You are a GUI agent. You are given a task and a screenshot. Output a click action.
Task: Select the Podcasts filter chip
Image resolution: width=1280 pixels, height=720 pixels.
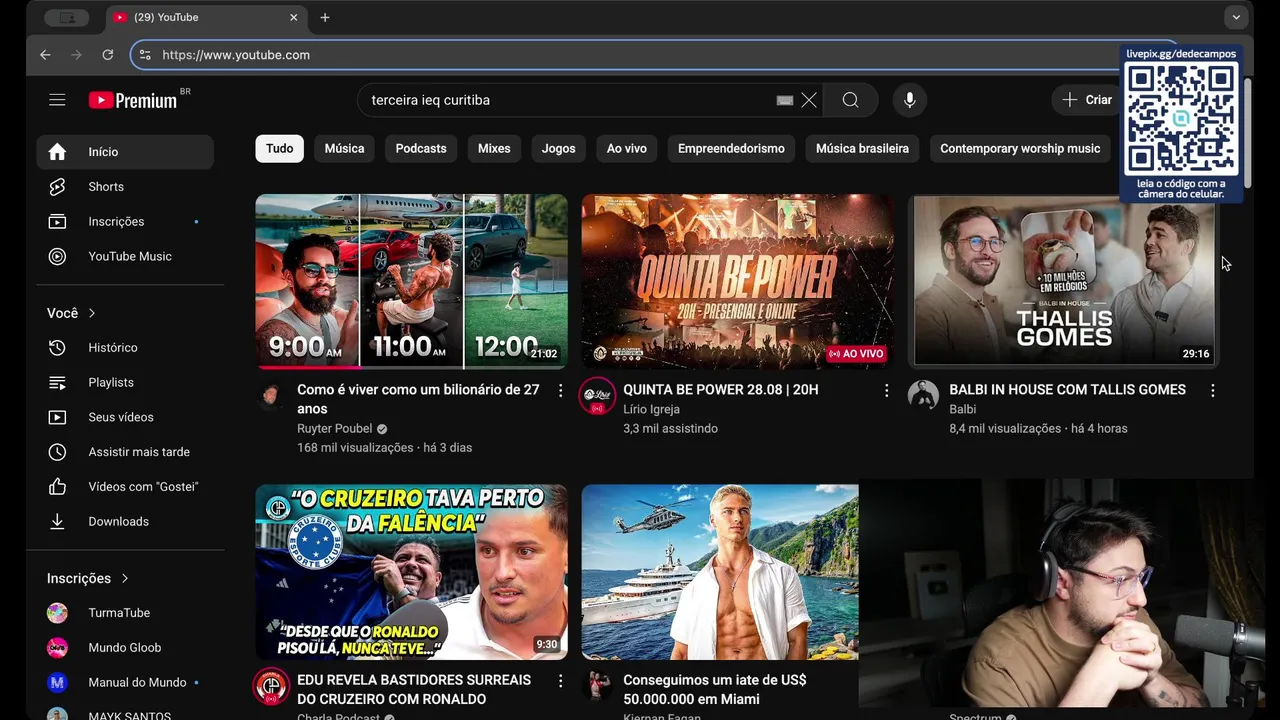pyautogui.click(x=421, y=149)
